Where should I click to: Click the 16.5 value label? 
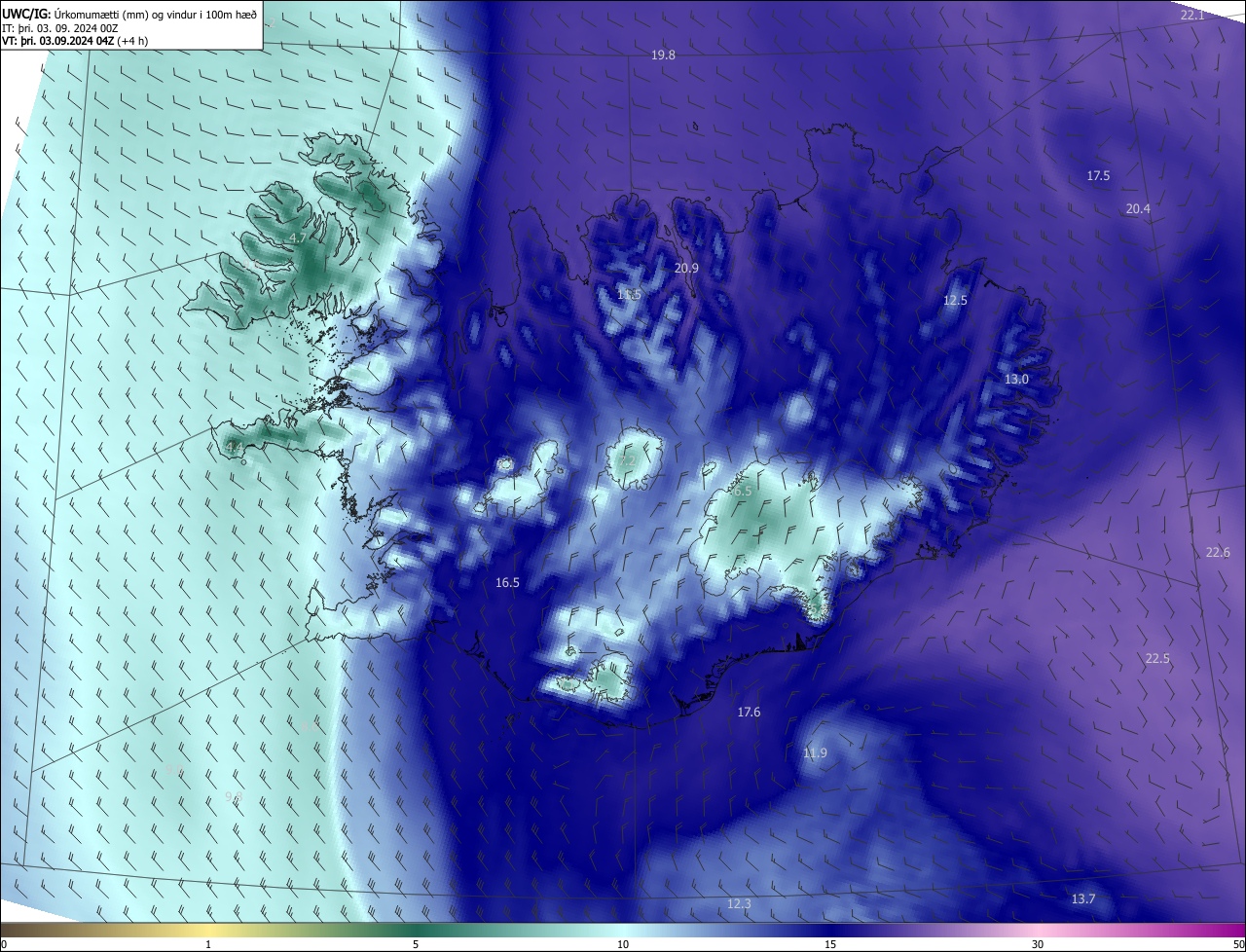coord(507,582)
